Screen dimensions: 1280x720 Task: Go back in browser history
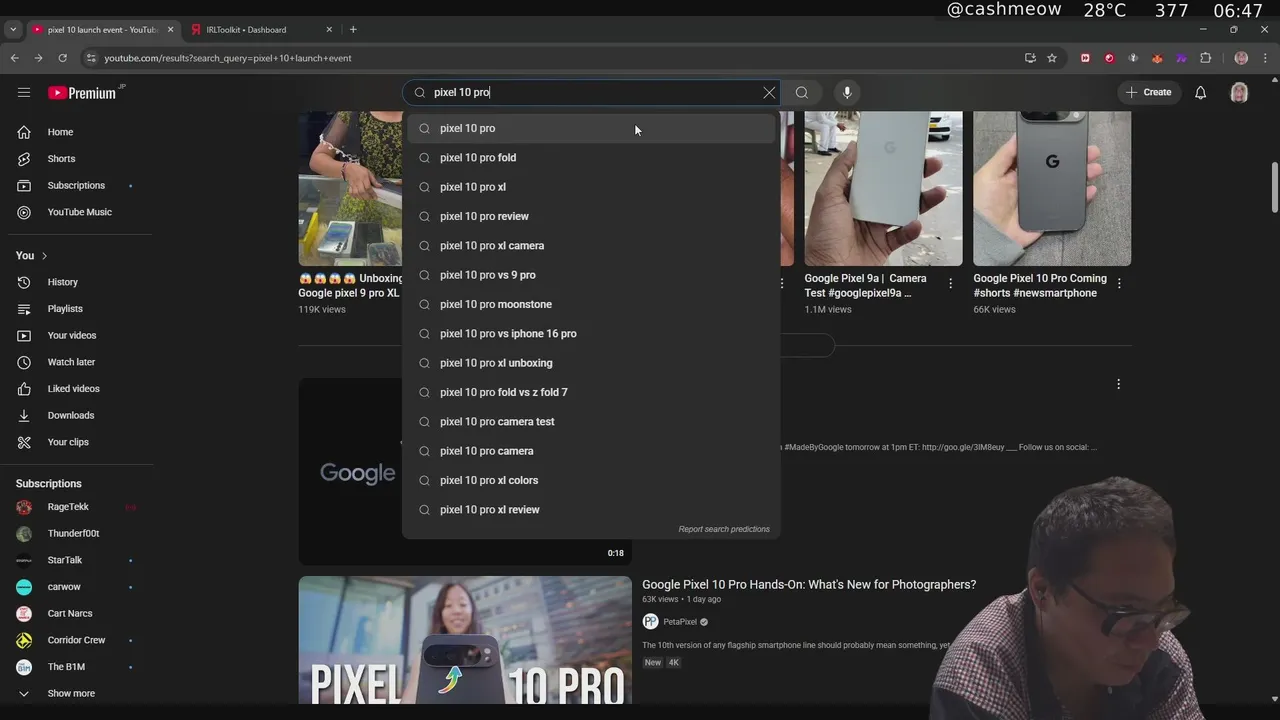15,58
